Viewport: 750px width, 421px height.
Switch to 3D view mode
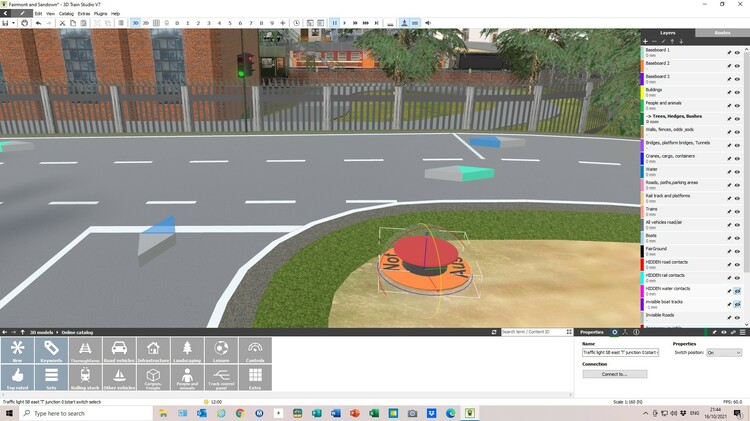[135, 23]
